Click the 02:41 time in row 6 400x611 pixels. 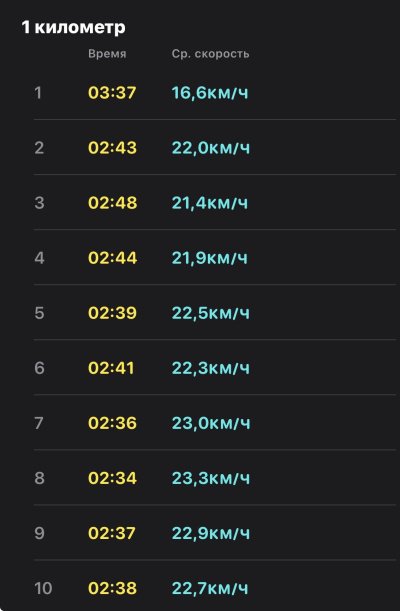[111, 368]
